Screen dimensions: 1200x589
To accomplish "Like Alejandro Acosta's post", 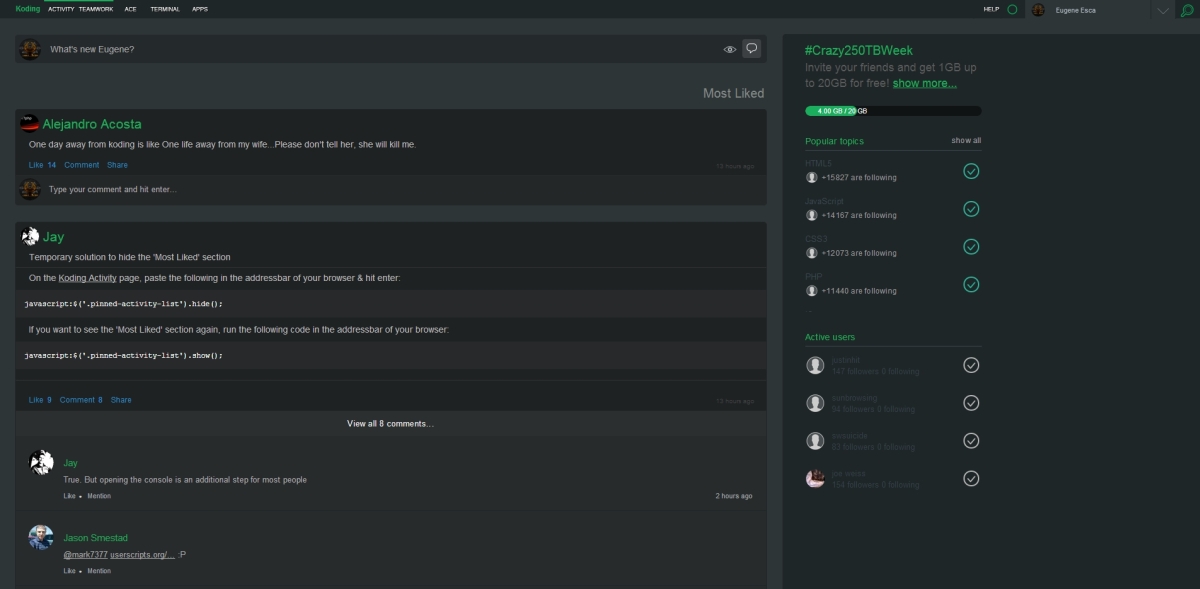I will pyautogui.click(x=33, y=164).
